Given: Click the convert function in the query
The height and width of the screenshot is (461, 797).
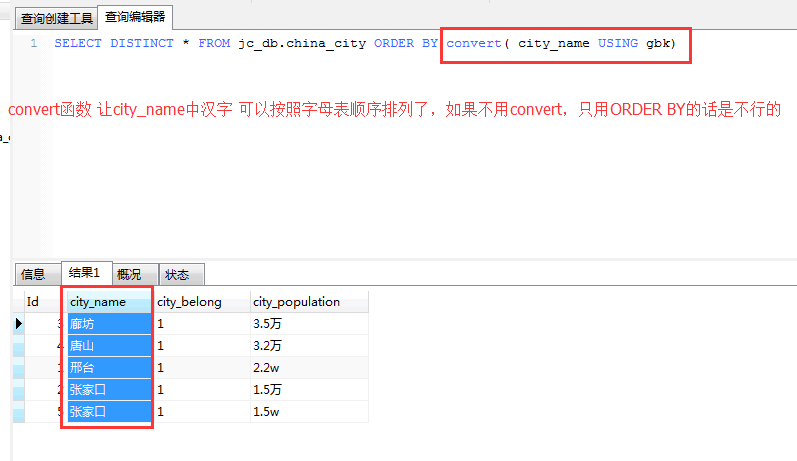Looking at the screenshot, I should coord(474,43).
